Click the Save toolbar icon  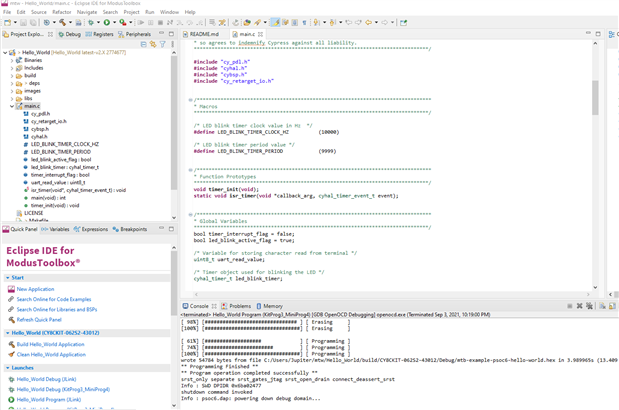pos(24,22)
